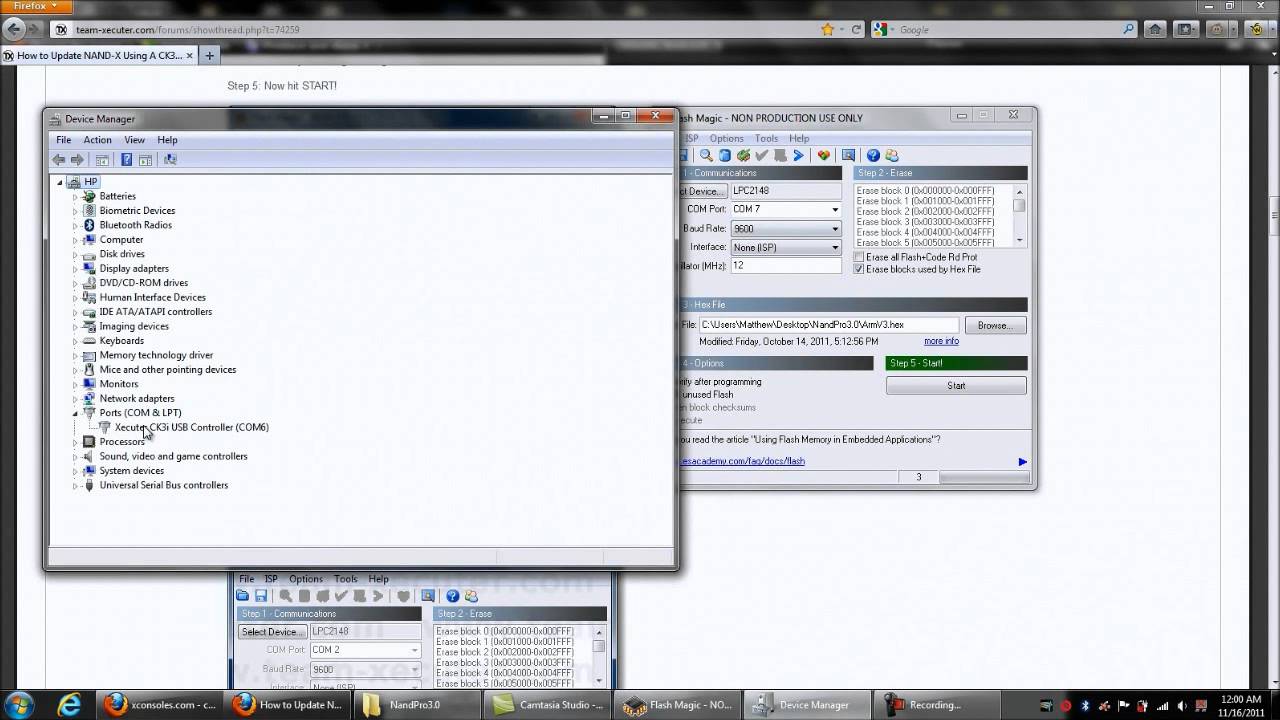This screenshot has width=1280, height=720.
Task: Click Scan for hardware changes icon
Action: (x=170, y=160)
